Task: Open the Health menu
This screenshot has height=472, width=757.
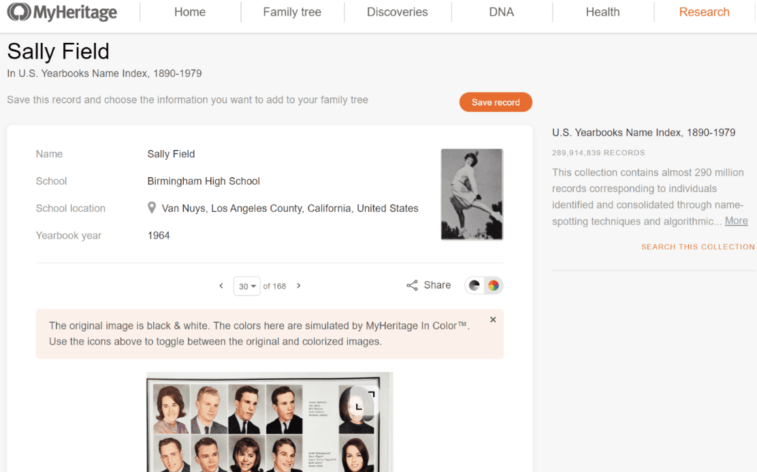Action: [x=602, y=12]
